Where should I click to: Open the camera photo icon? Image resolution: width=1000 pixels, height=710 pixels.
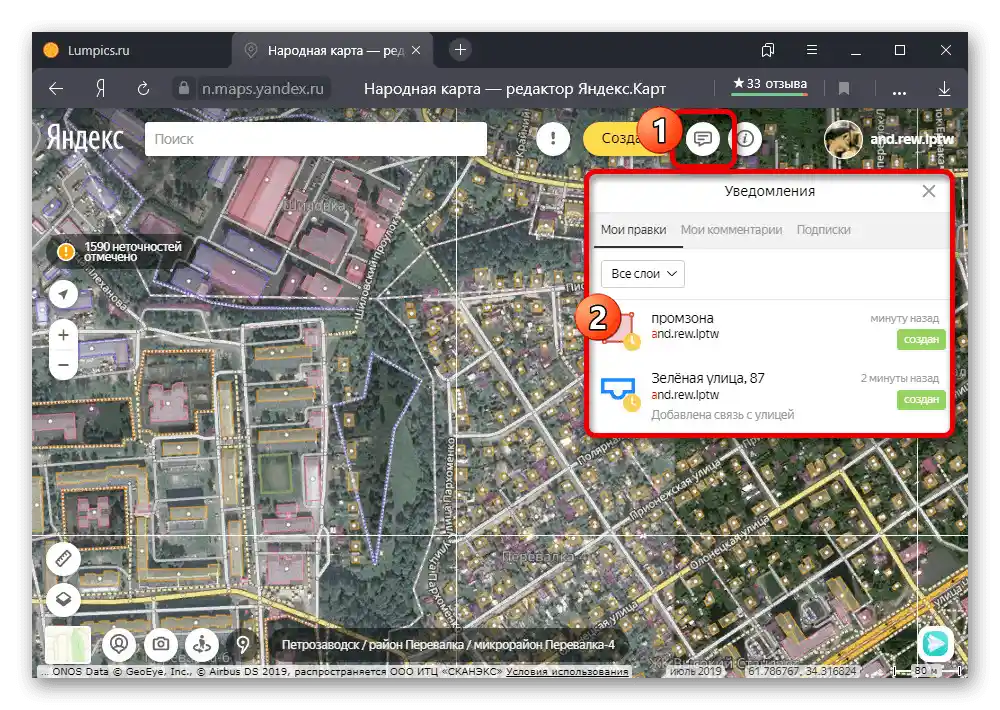pos(159,644)
